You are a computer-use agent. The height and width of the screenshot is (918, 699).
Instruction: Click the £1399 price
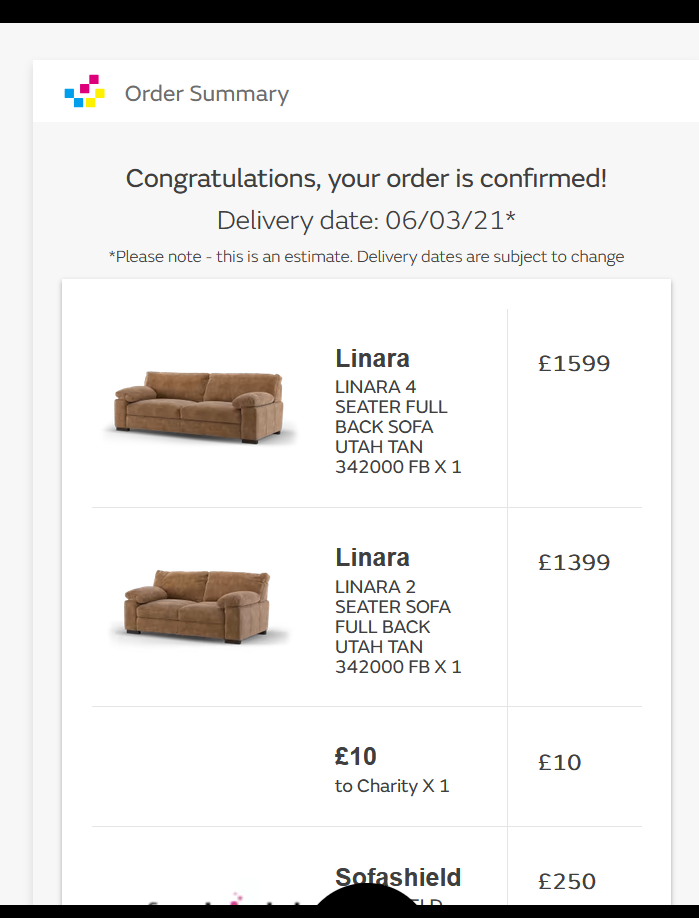click(574, 563)
